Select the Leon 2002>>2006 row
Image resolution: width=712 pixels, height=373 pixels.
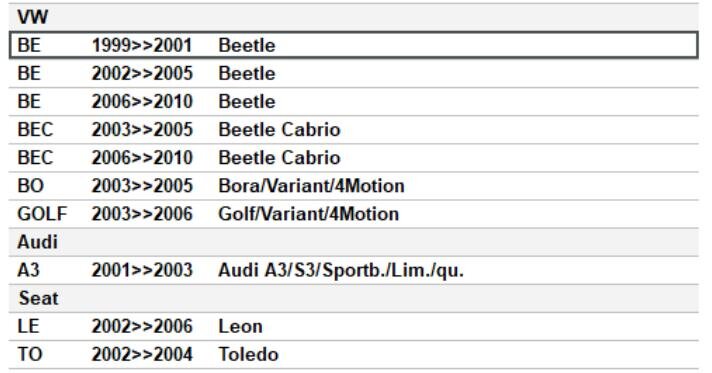pyautogui.click(x=354, y=327)
